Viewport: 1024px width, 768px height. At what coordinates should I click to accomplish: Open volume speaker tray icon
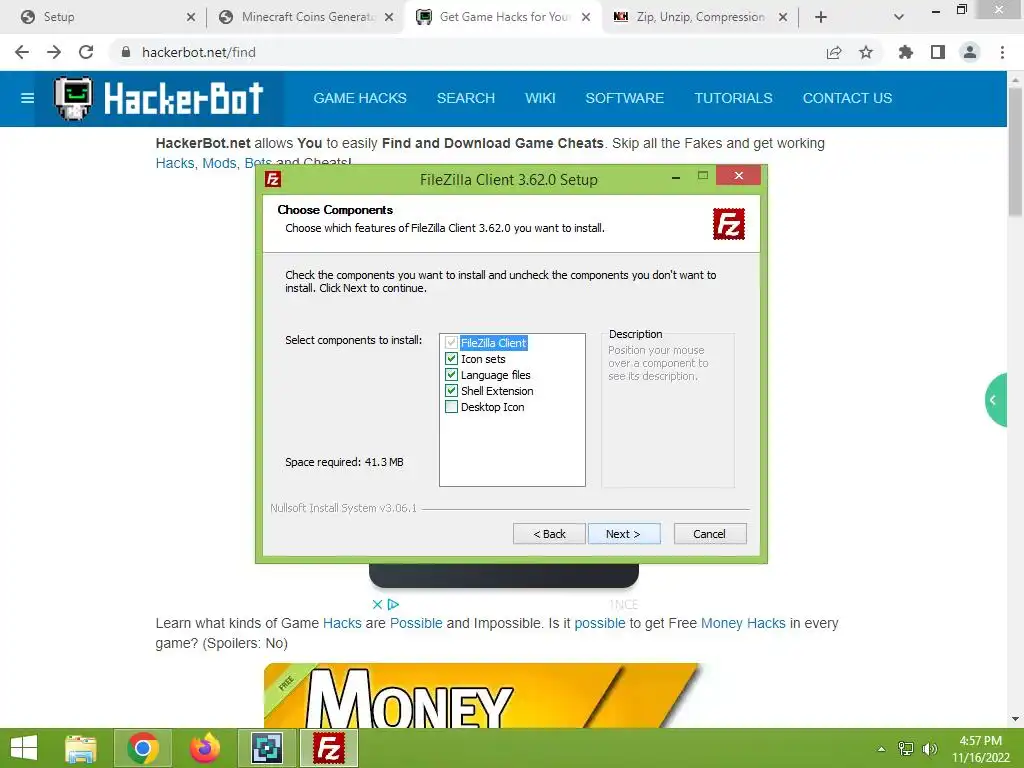929,748
